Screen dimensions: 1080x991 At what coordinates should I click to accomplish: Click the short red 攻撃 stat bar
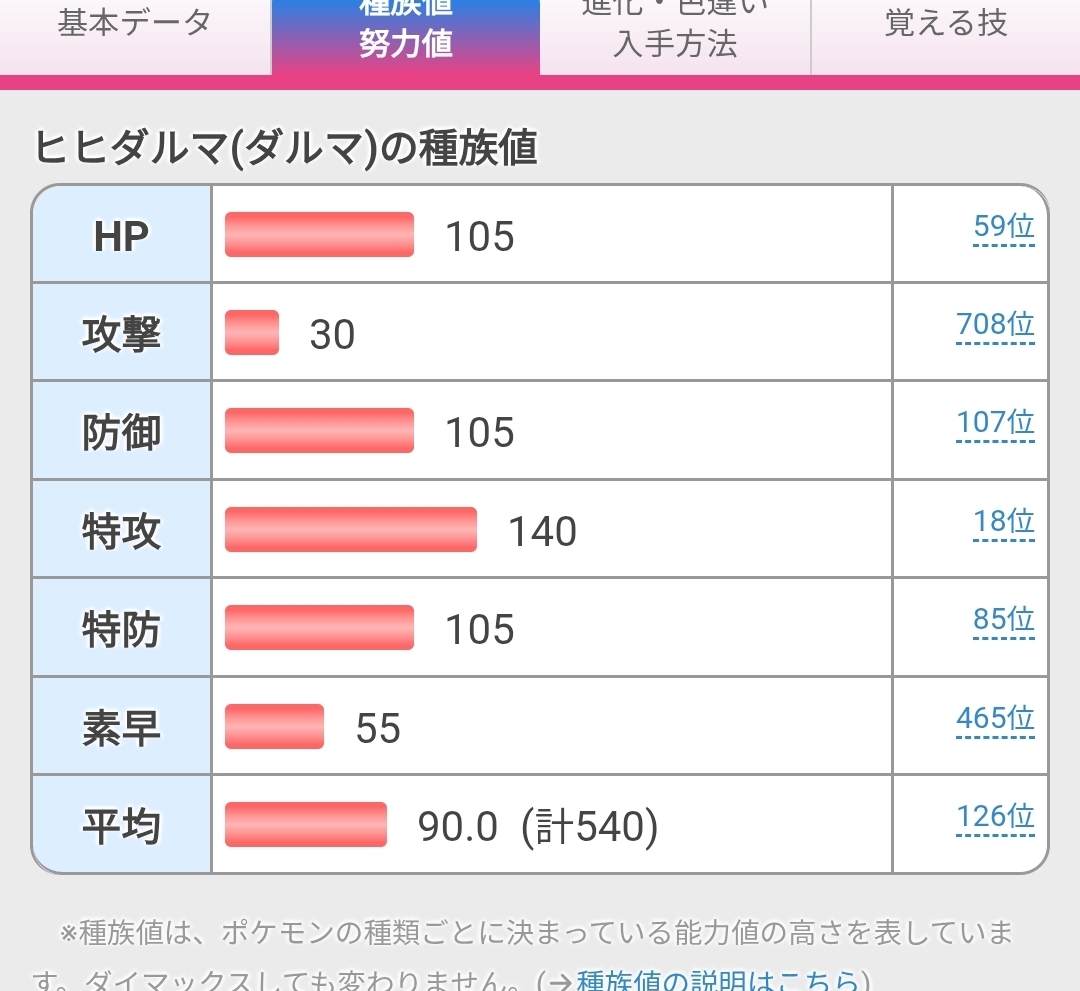(x=252, y=333)
